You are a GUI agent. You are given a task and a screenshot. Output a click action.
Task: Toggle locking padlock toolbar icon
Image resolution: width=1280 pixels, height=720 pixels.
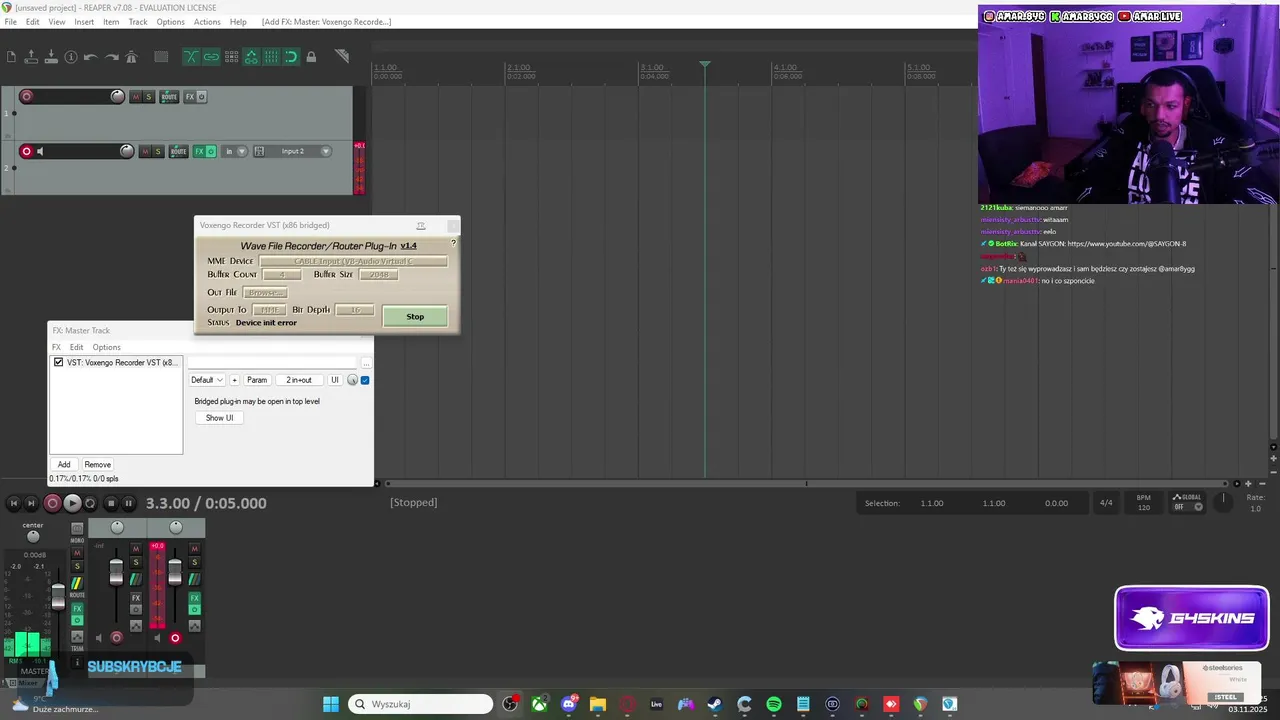(x=311, y=57)
